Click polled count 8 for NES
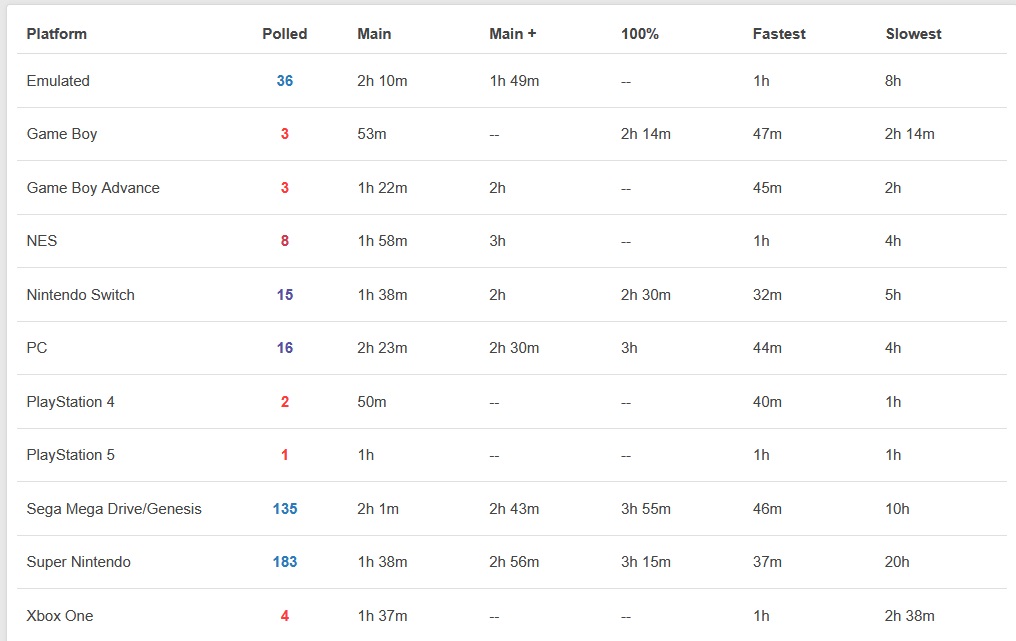This screenshot has height=641, width=1016. (285, 241)
